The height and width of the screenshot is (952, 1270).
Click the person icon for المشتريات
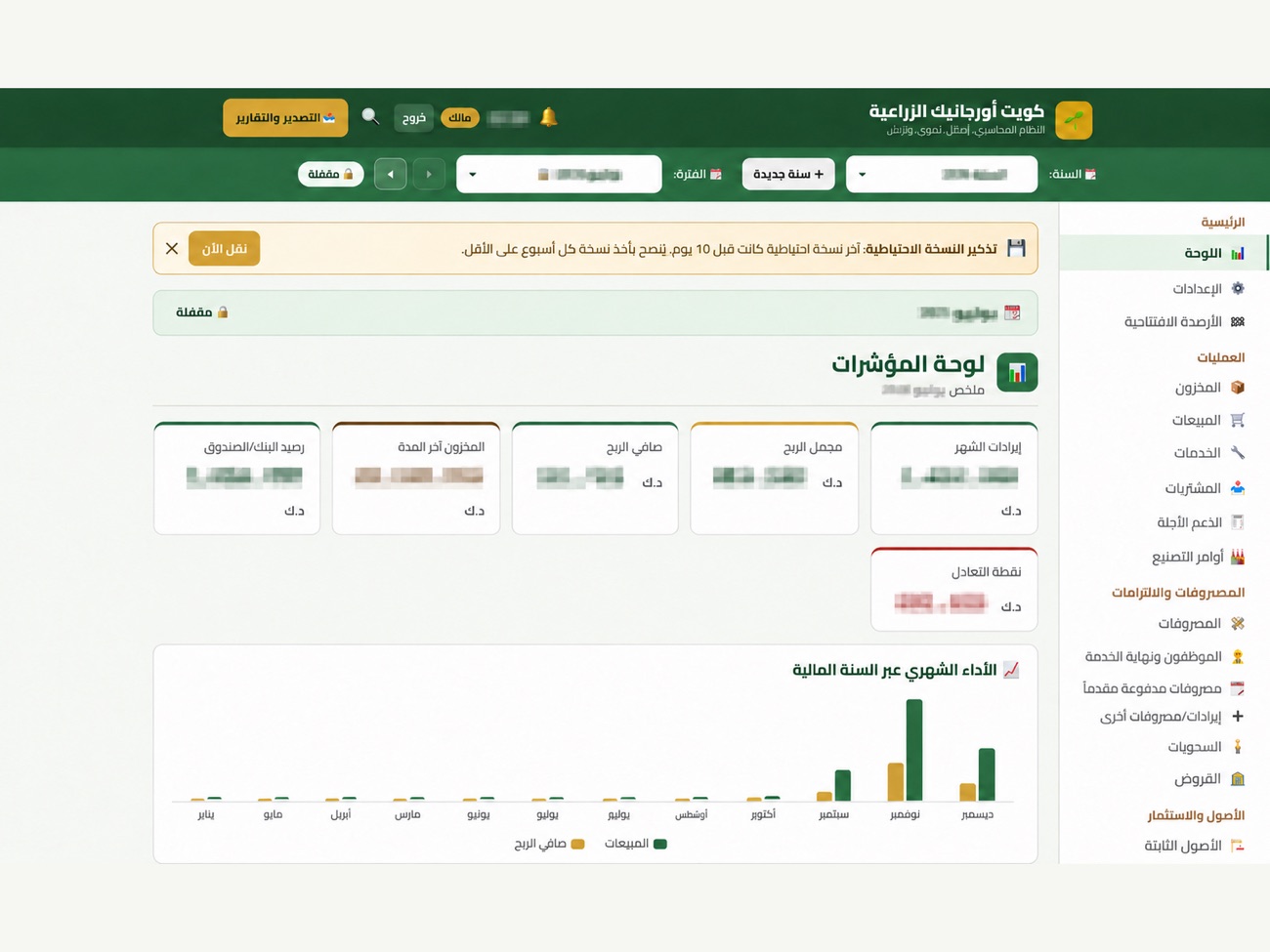point(1238,487)
